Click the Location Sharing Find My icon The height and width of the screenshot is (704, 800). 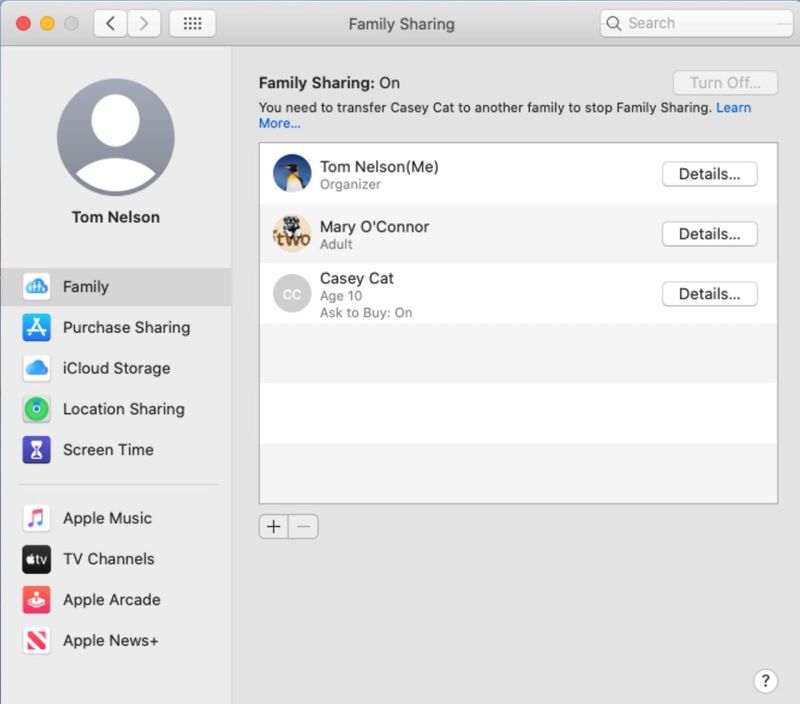(36, 409)
